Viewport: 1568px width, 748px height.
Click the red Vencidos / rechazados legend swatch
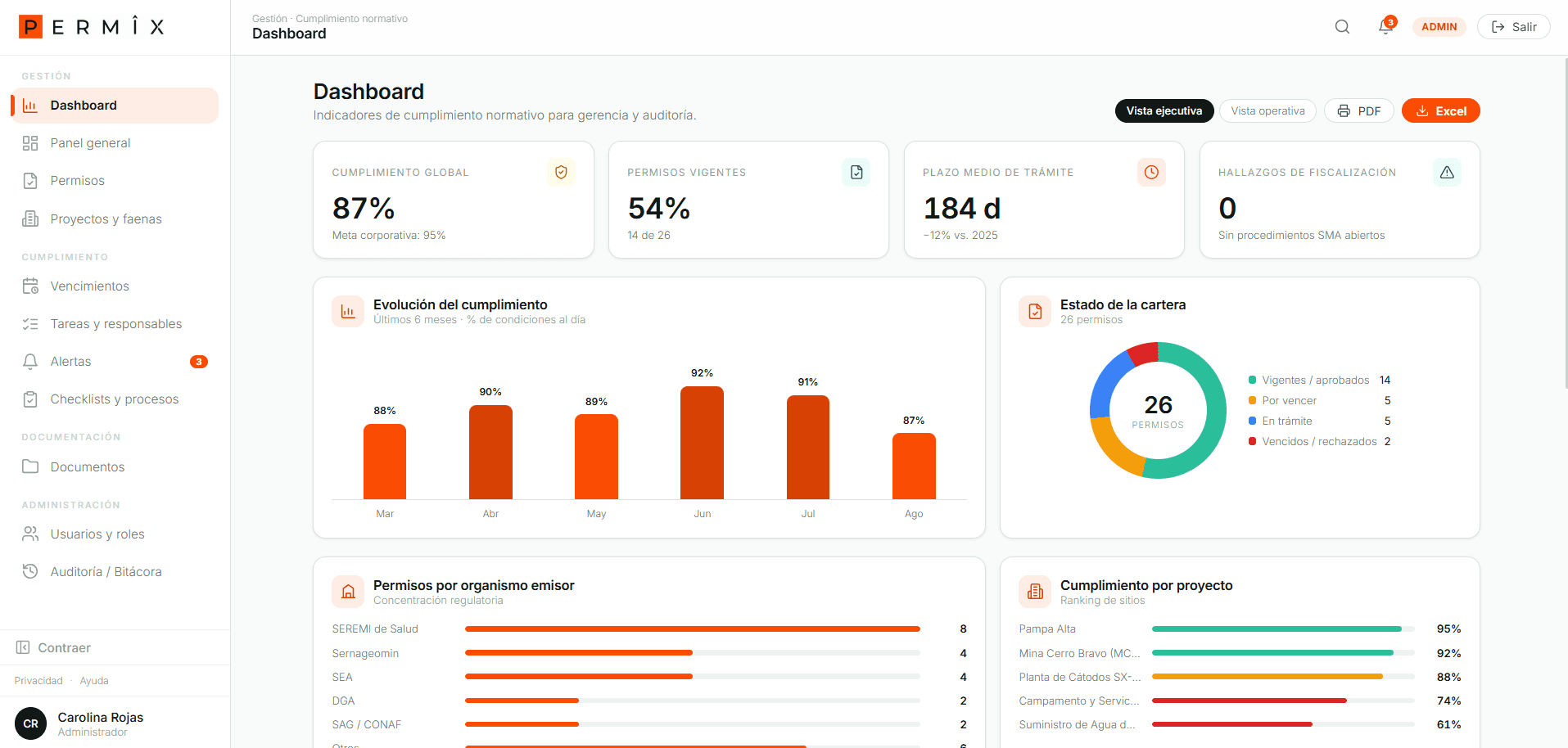(x=1252, y=442)
